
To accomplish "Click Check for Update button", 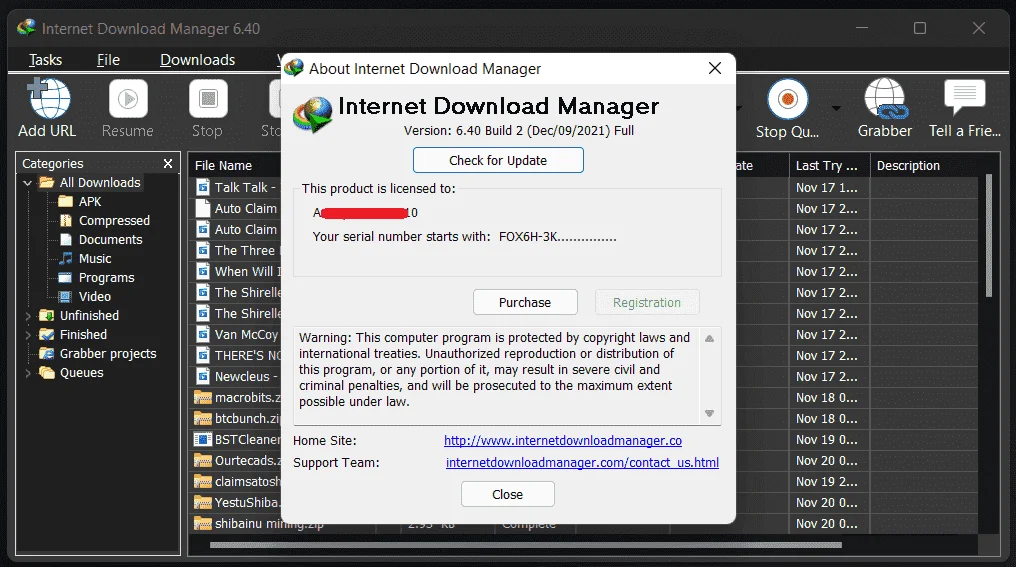I will [x=498, y=160].
